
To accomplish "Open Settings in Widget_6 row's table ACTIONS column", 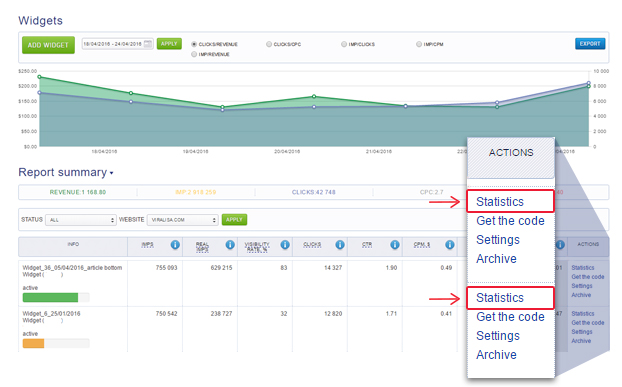I will pyautogui.click(x=582, y=332).
